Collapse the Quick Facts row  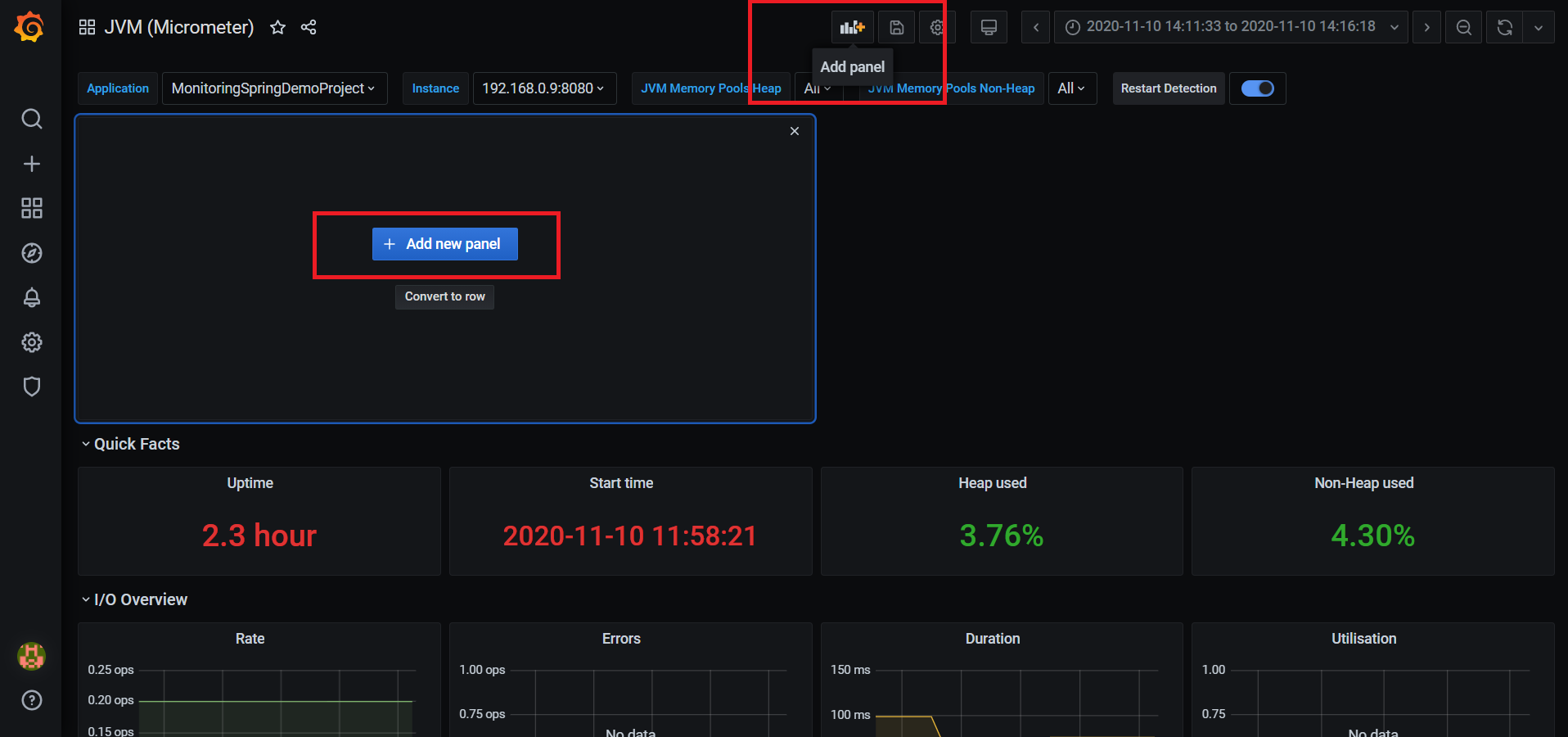(130, 444)
